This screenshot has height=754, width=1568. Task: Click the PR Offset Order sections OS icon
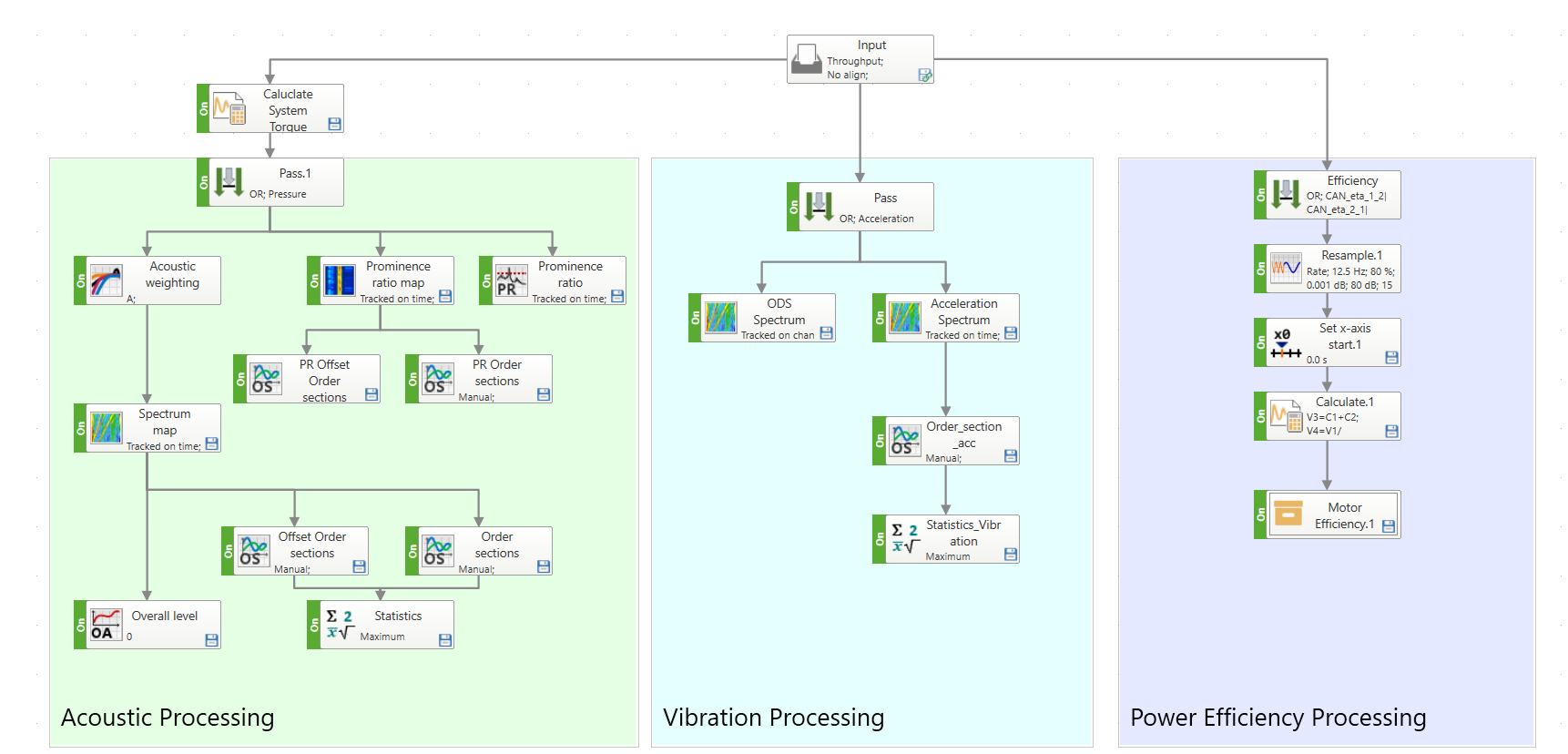pyautogui.click(x=266, y=379)
